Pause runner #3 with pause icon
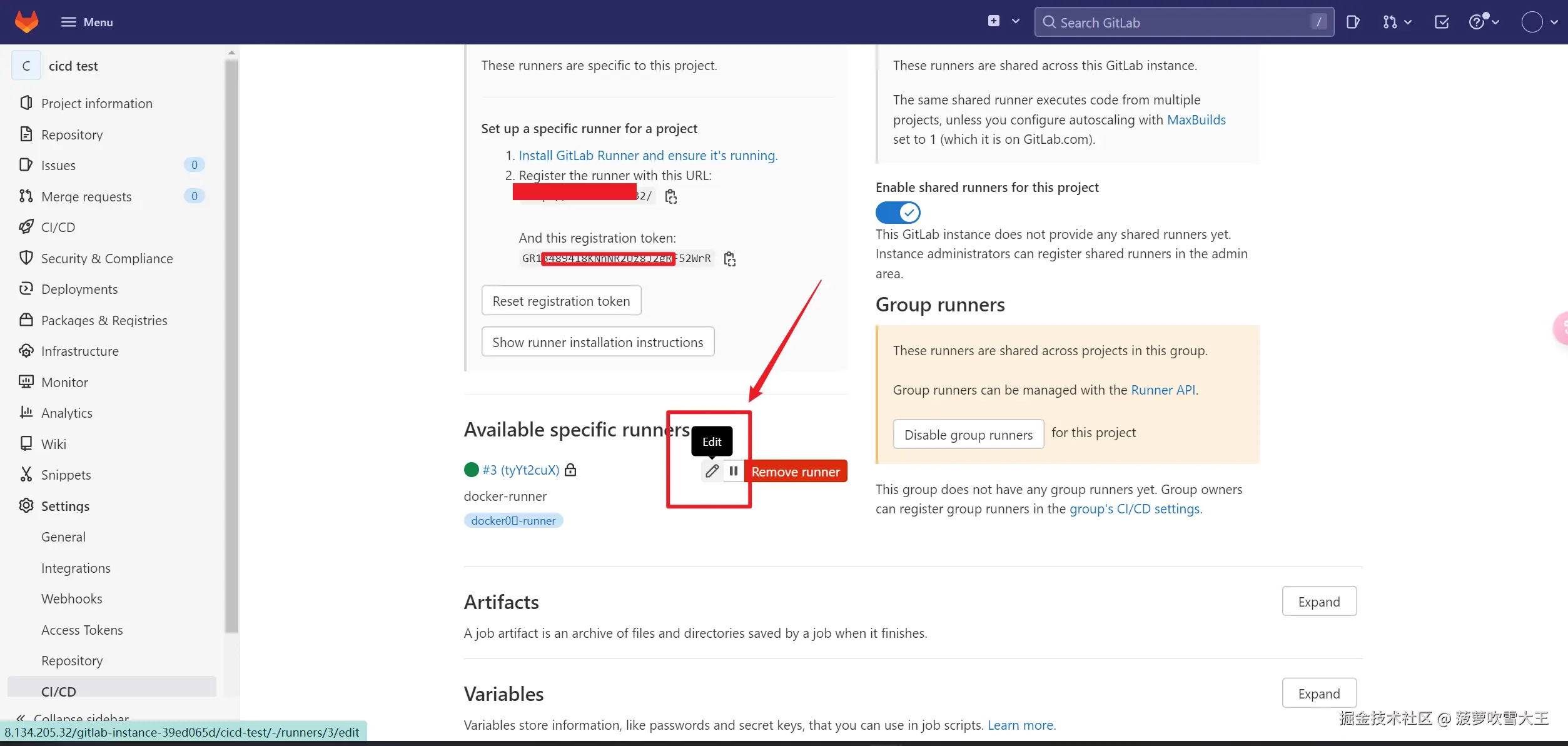This screenshot has width=1568, height=746. (733, 471)
